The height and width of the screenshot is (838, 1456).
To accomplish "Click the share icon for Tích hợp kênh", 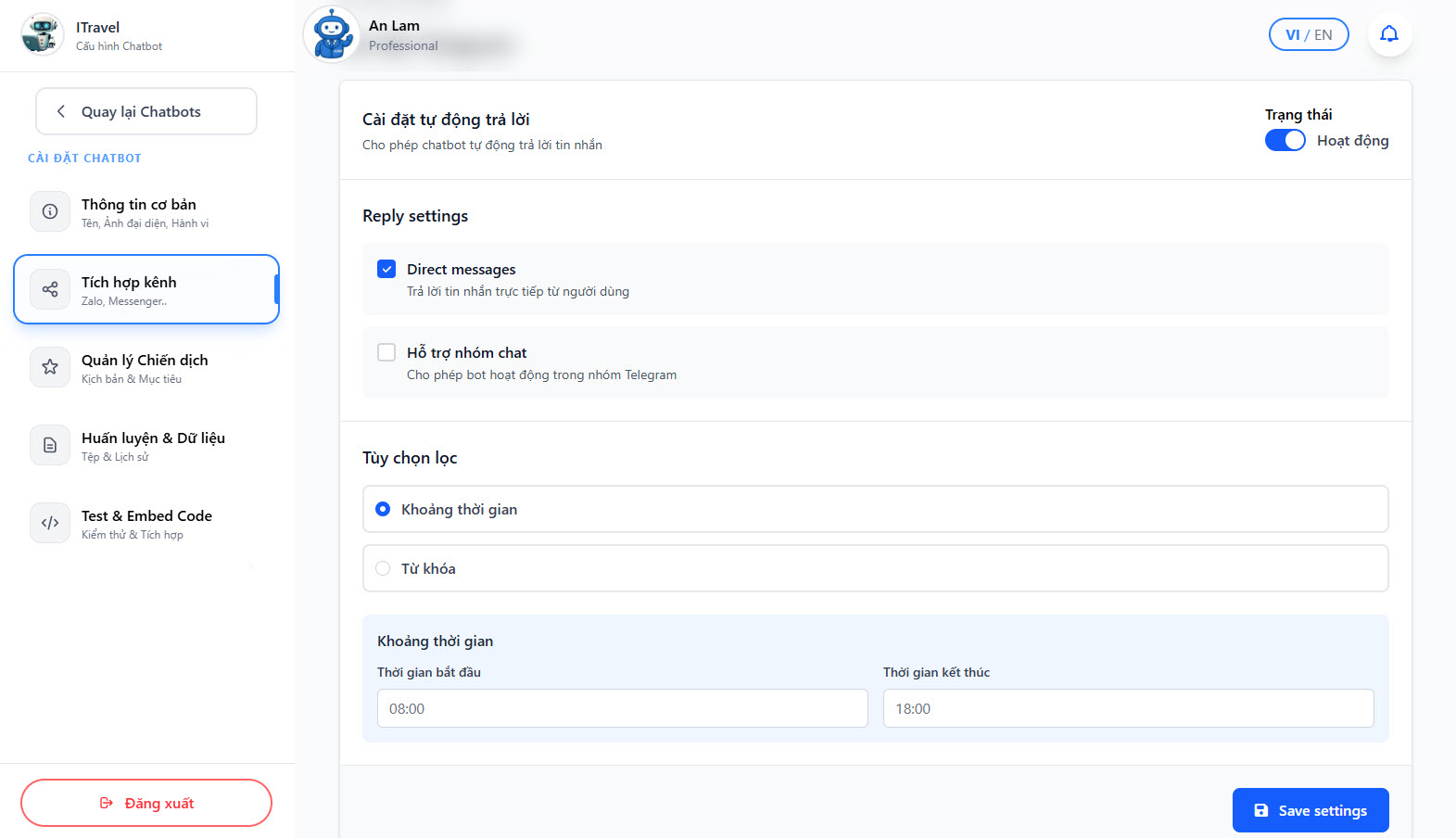I will tap(50, 289).
